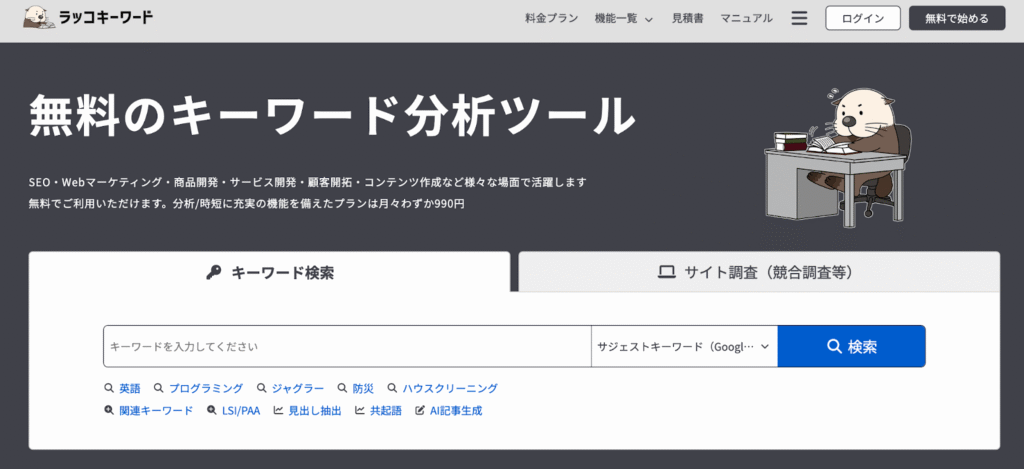Click chart icon beside 共起語

tap(359, 410)
